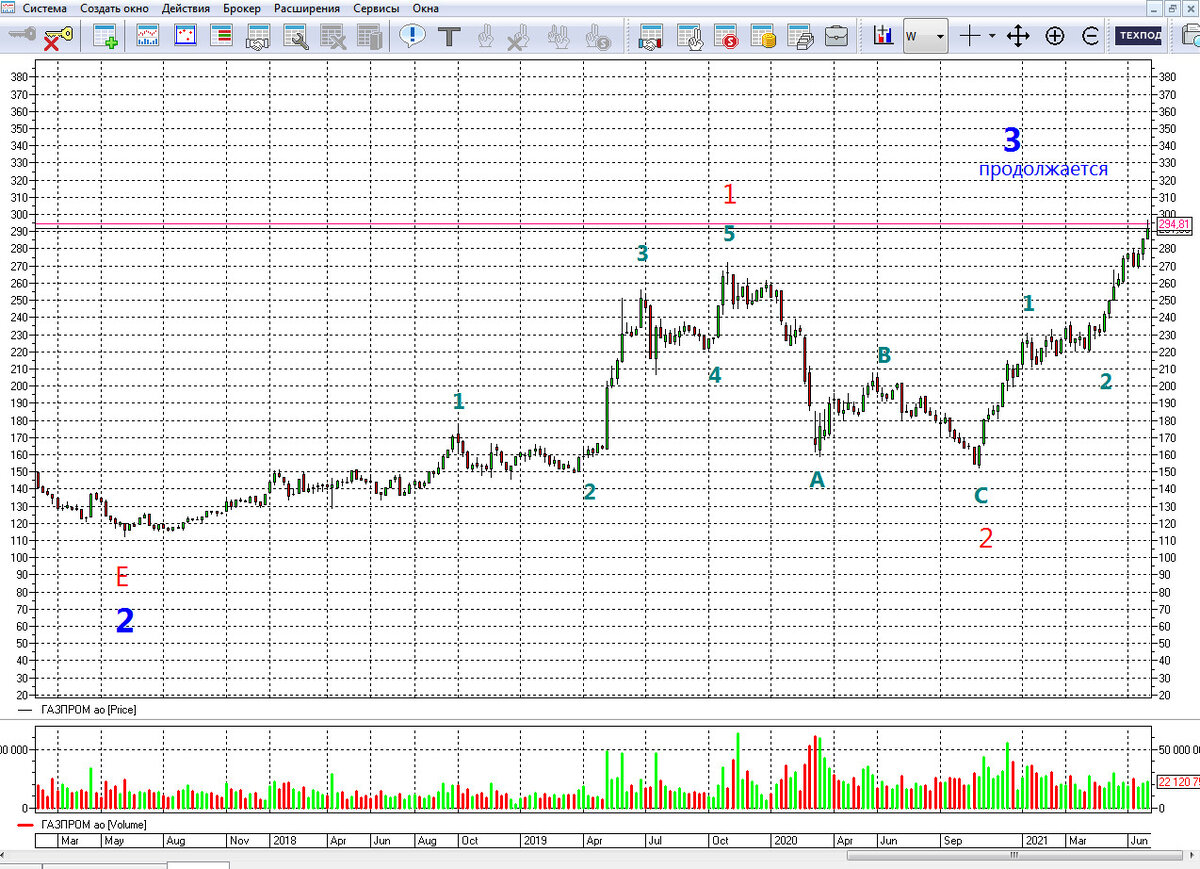Click the grayed table with X icon
This screenshot has width=1200, height=869.
pos(332,39)
